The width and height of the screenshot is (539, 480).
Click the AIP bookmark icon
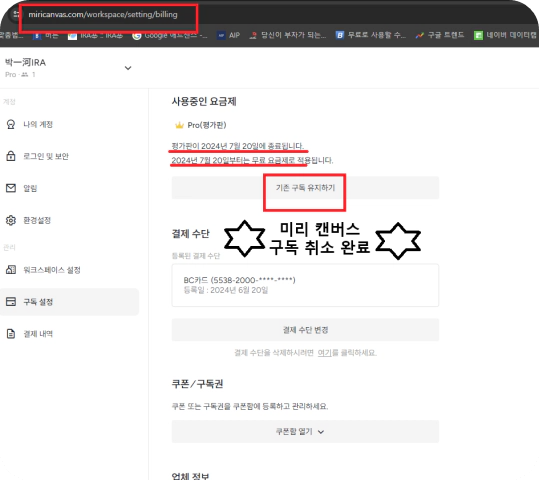(221, 35)
